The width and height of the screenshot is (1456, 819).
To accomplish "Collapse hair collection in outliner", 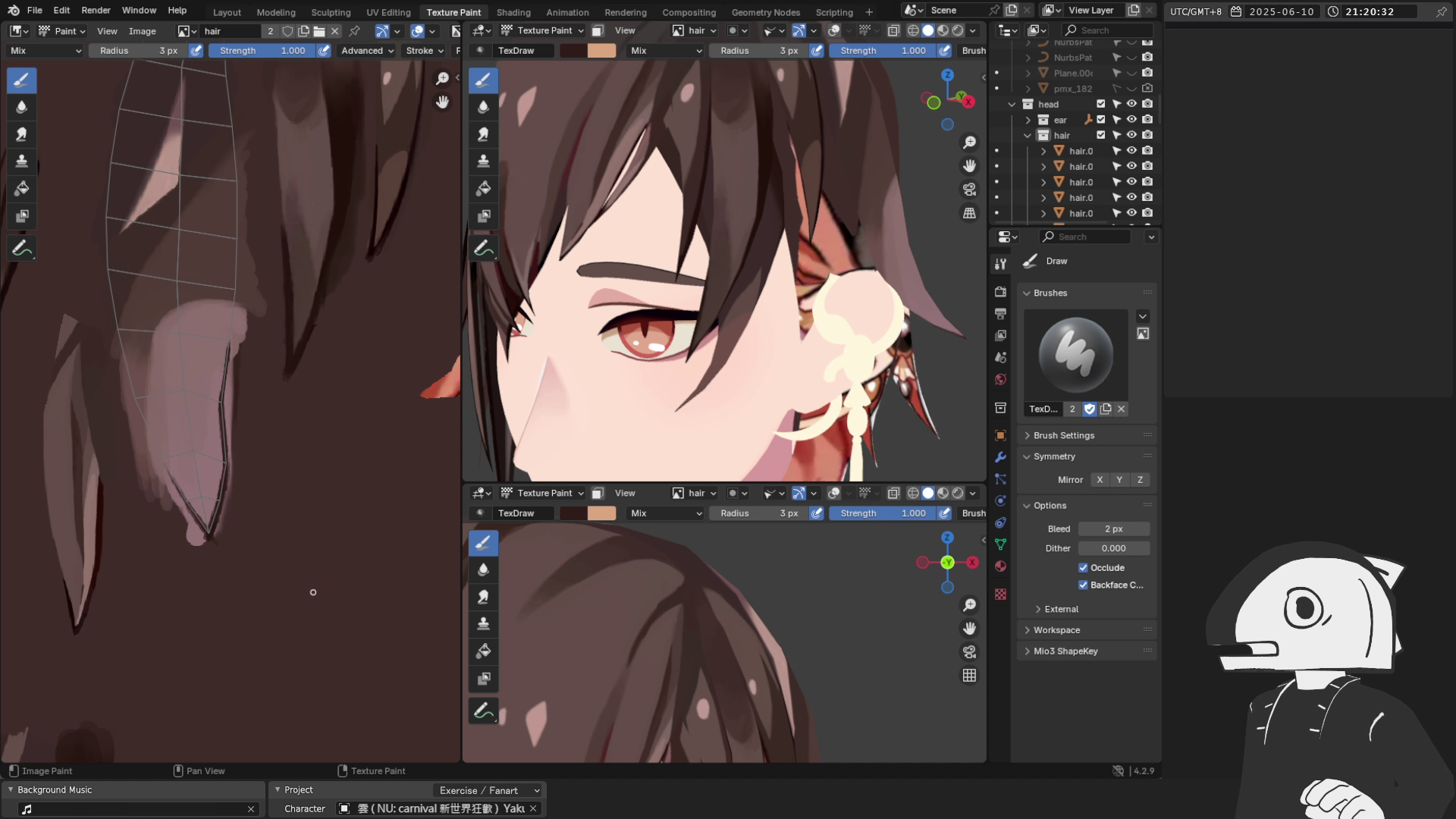I will tap(1028, 136).
